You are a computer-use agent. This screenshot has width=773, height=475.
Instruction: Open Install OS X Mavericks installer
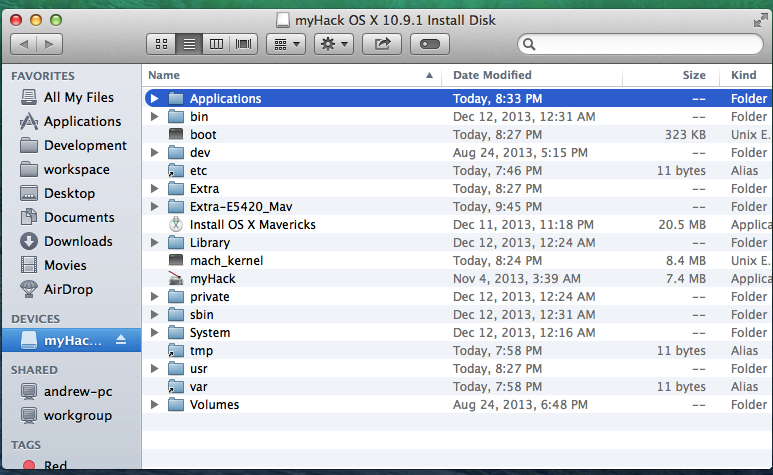(176, 225)
